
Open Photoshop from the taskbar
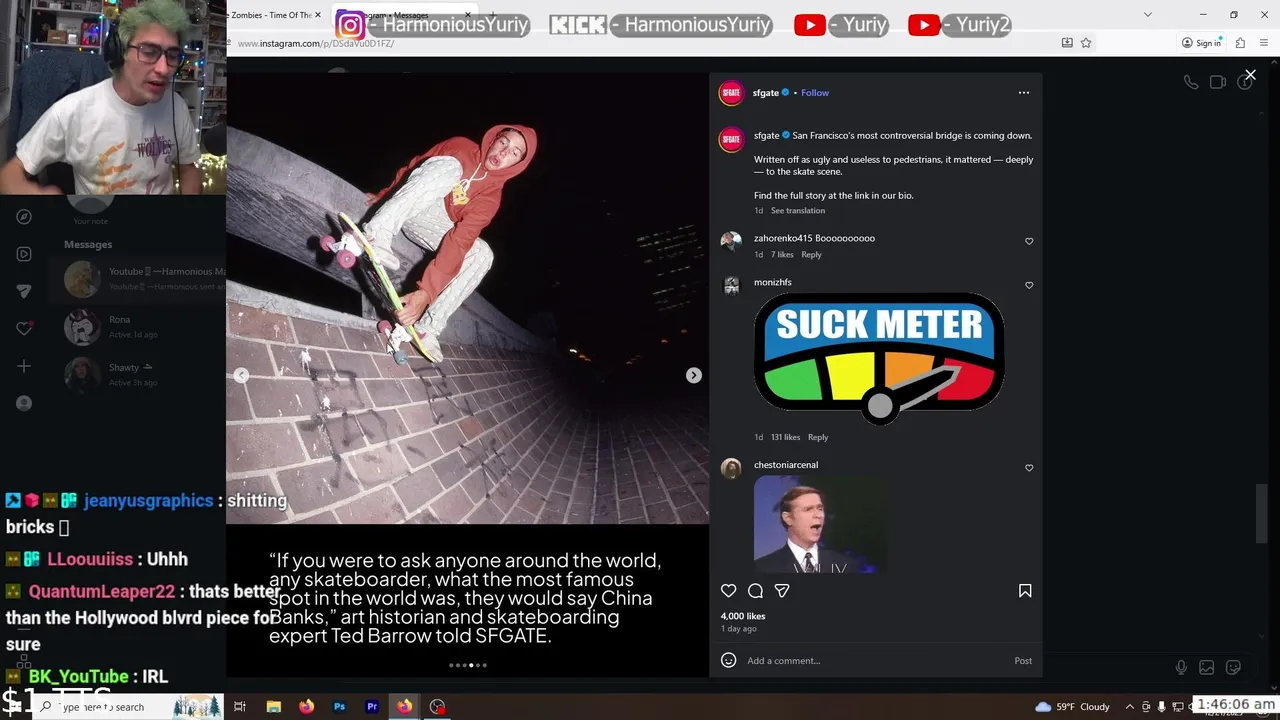(339, 707)
